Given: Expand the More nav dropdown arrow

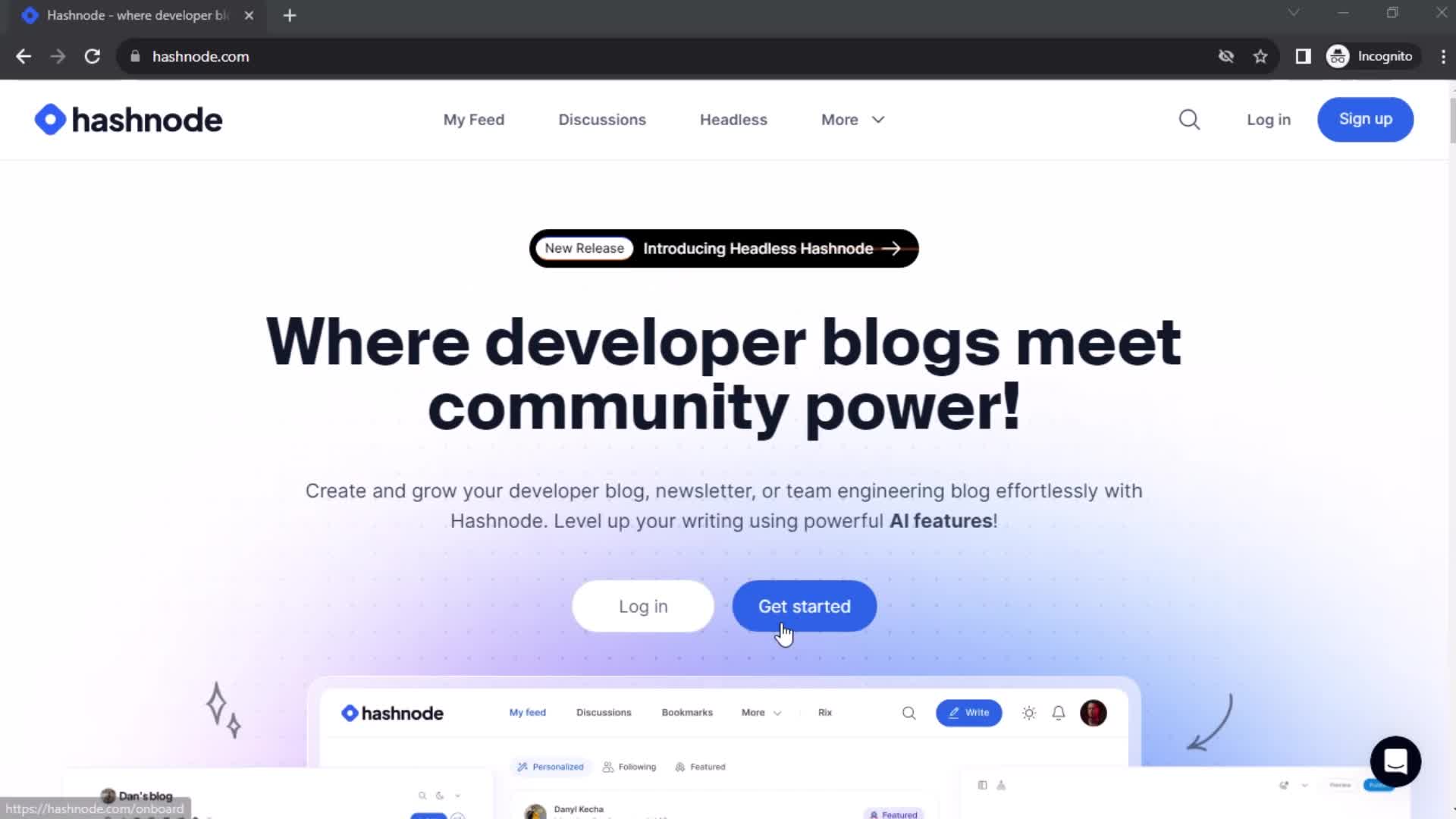Looking at the screenshot, I should click(878, 119).
